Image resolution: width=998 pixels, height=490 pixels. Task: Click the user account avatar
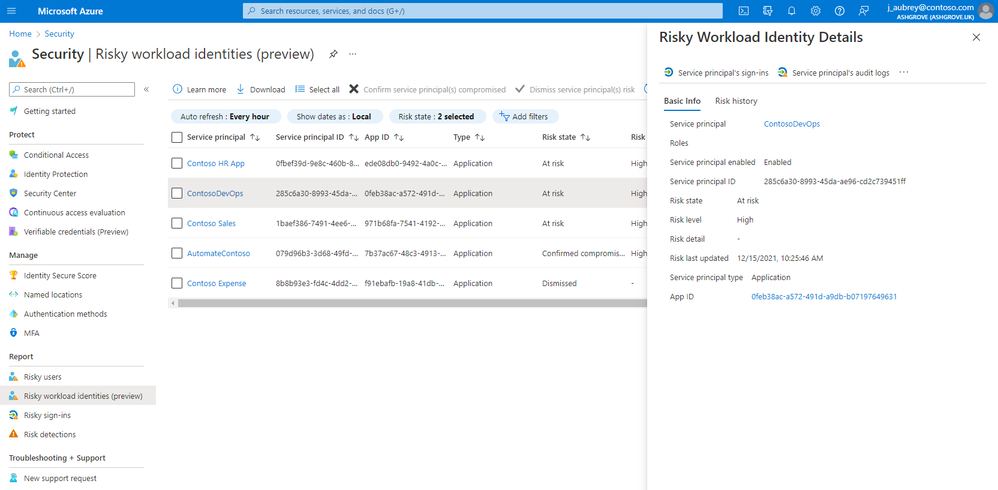click(x=985, y=11)
